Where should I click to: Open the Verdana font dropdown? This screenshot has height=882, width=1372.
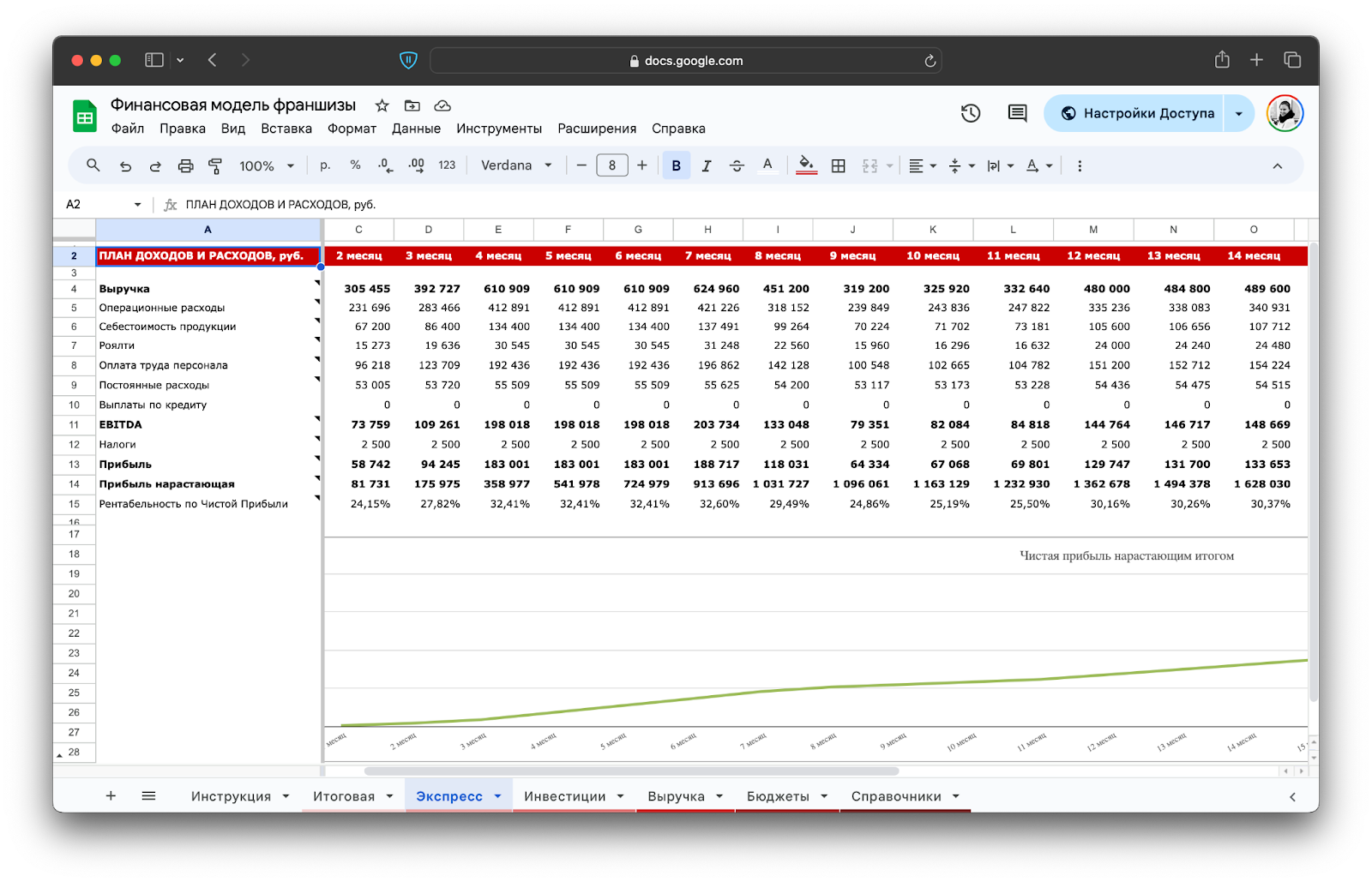516,165
